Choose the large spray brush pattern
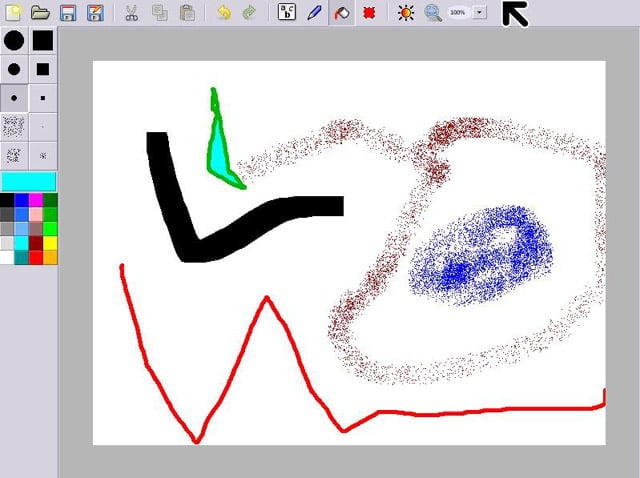 coord(14,127)
